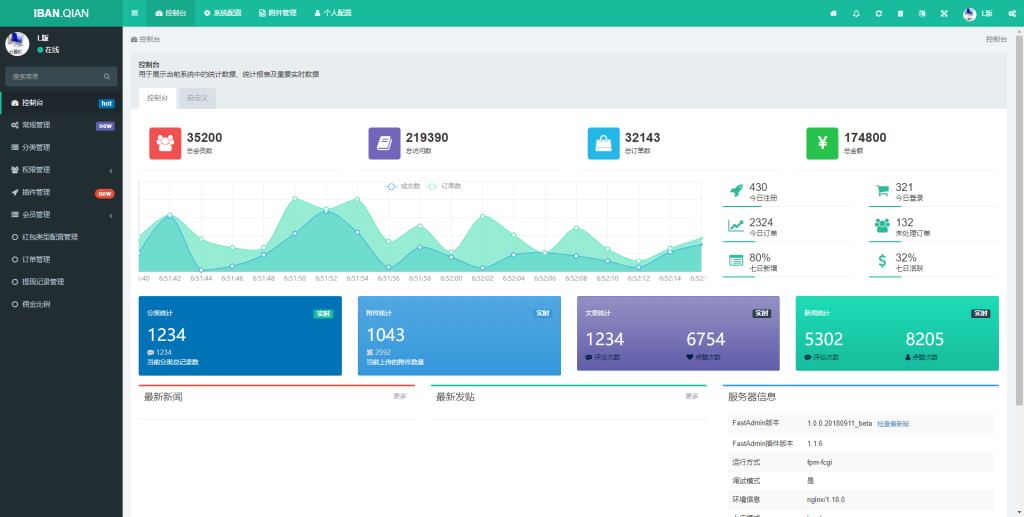Click the 搜索菜单 search input field

(x=53, y=76)
